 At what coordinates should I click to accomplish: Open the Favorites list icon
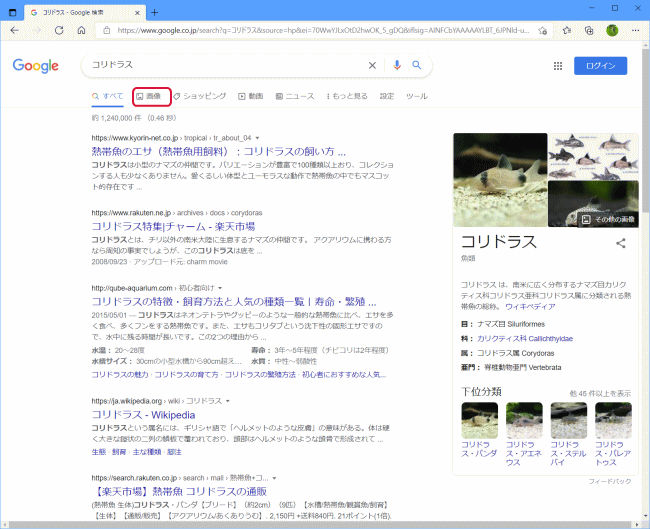[x=567, y=30]
